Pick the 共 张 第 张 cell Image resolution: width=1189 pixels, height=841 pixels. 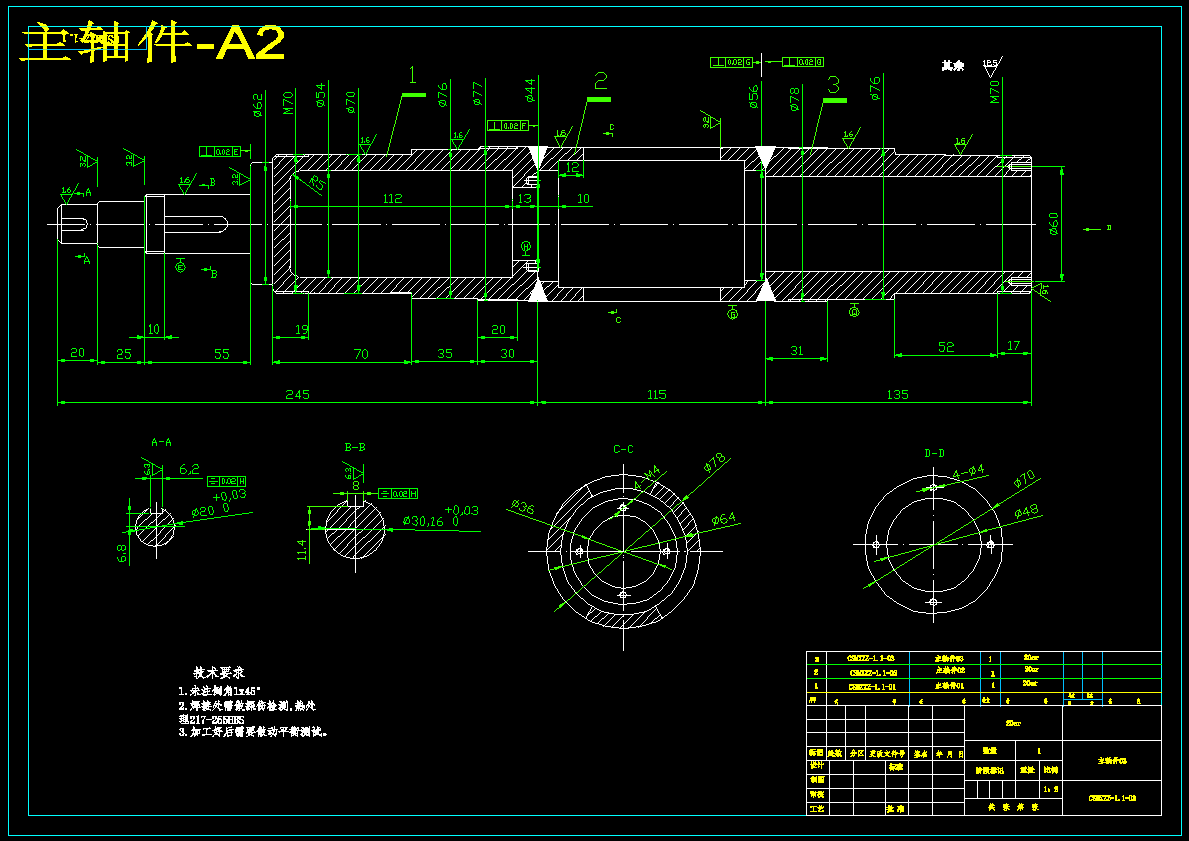pos(1013,808)
